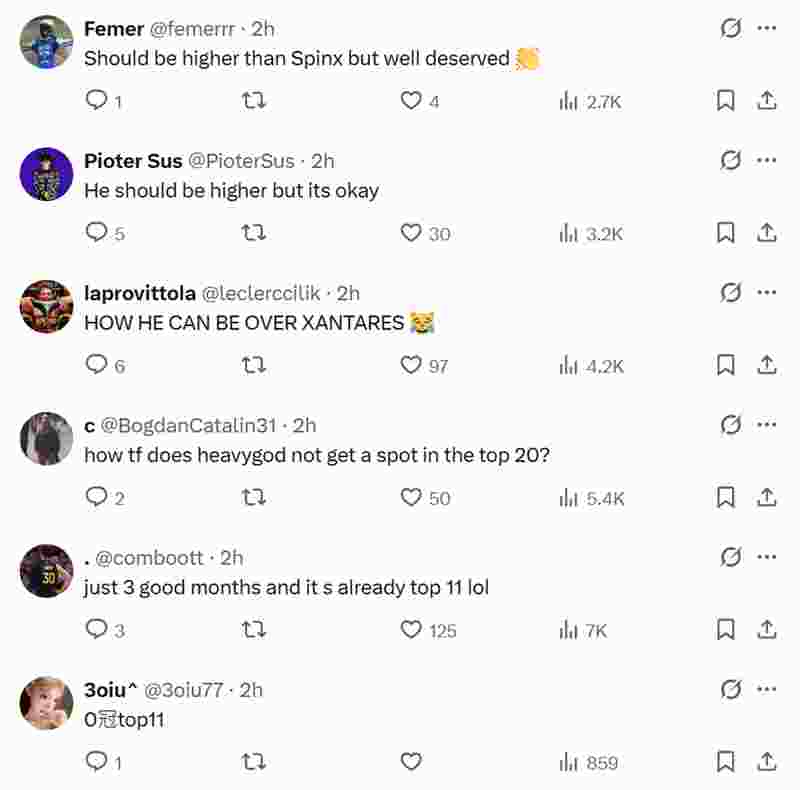Viewport: 800px width, 790px height.
Task: Open laprovittola's display name link
Action: coord(140,293)
